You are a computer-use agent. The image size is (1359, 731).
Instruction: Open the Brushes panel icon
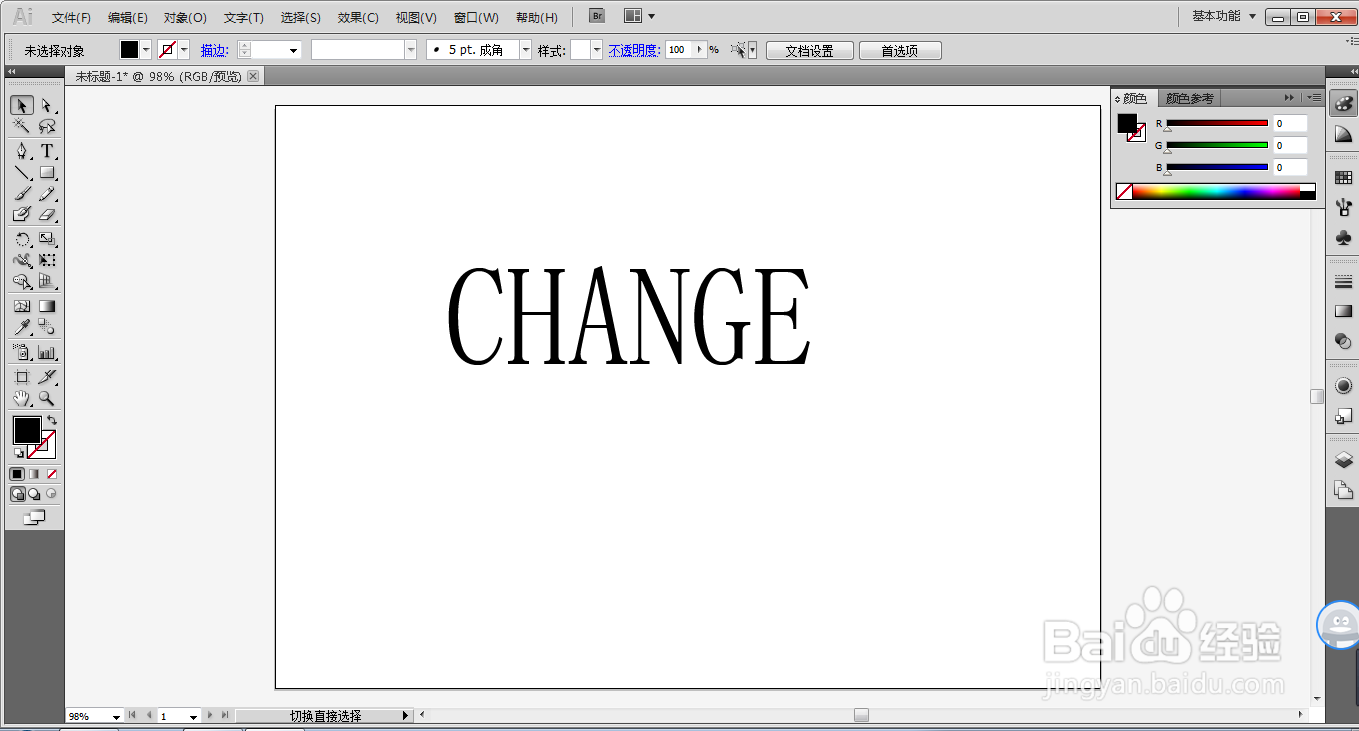(1343, 207)
